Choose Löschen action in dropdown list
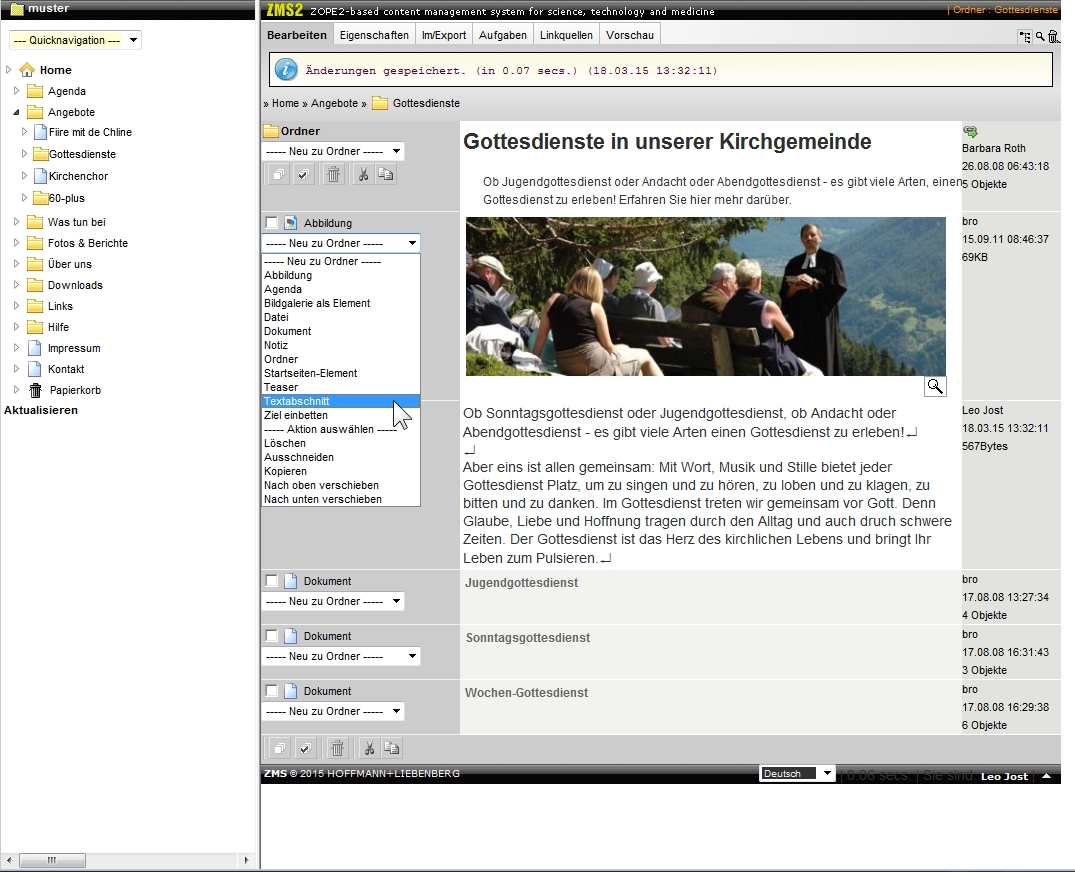Viewport: 1075px width, 872px height. pyautogui.click(x=341, y=444)
